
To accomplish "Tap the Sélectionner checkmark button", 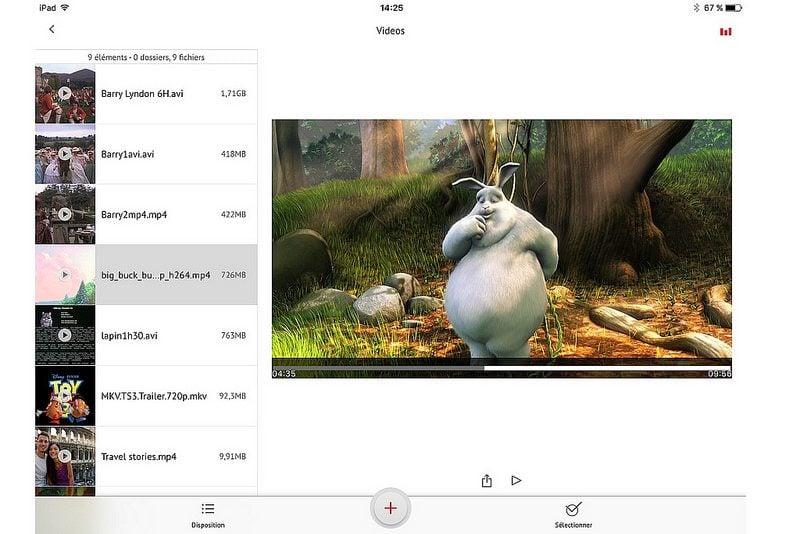I will pos(573,515).
